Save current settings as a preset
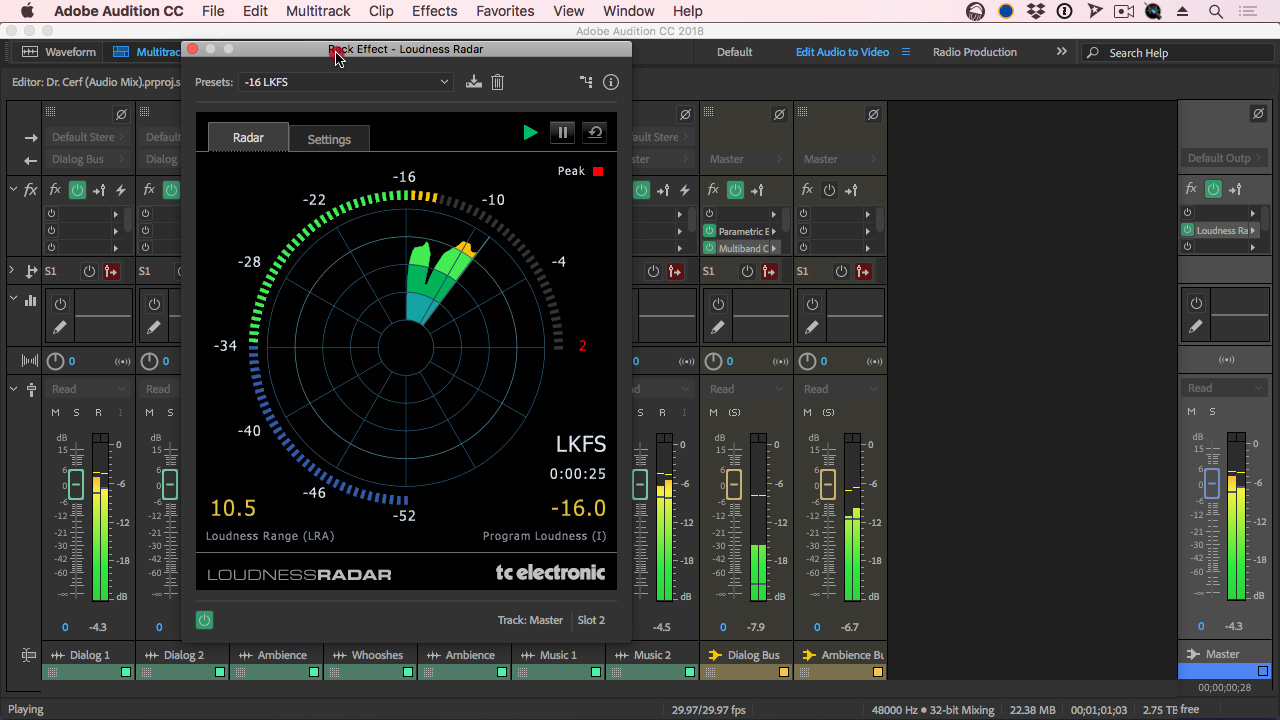 pyautogui.click(x=474, y=82)
